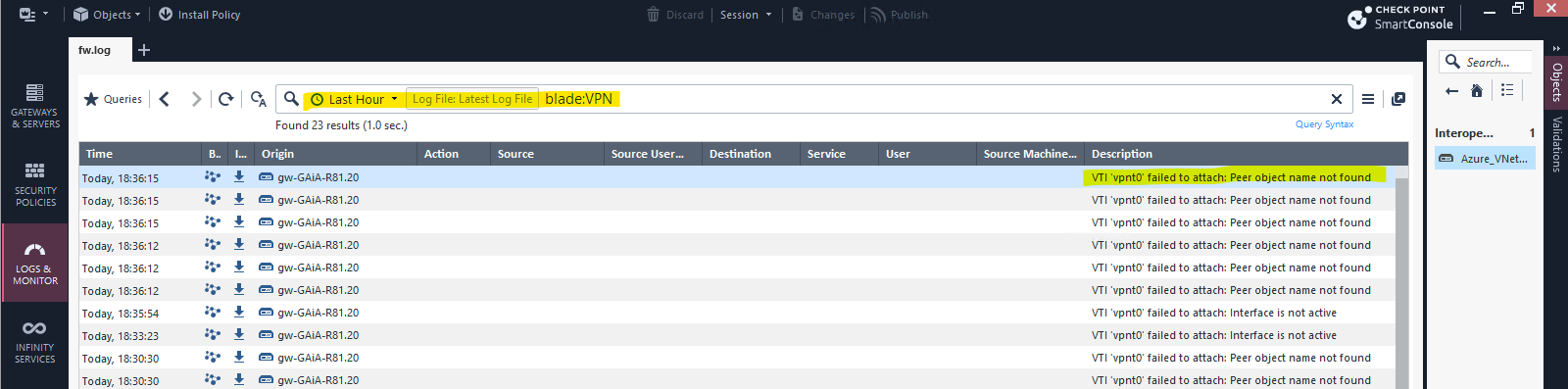Click list view icon in Objects panel
Image resolution: width=1568 pixels, height=389 pixels.
[x=1507, y=90]
